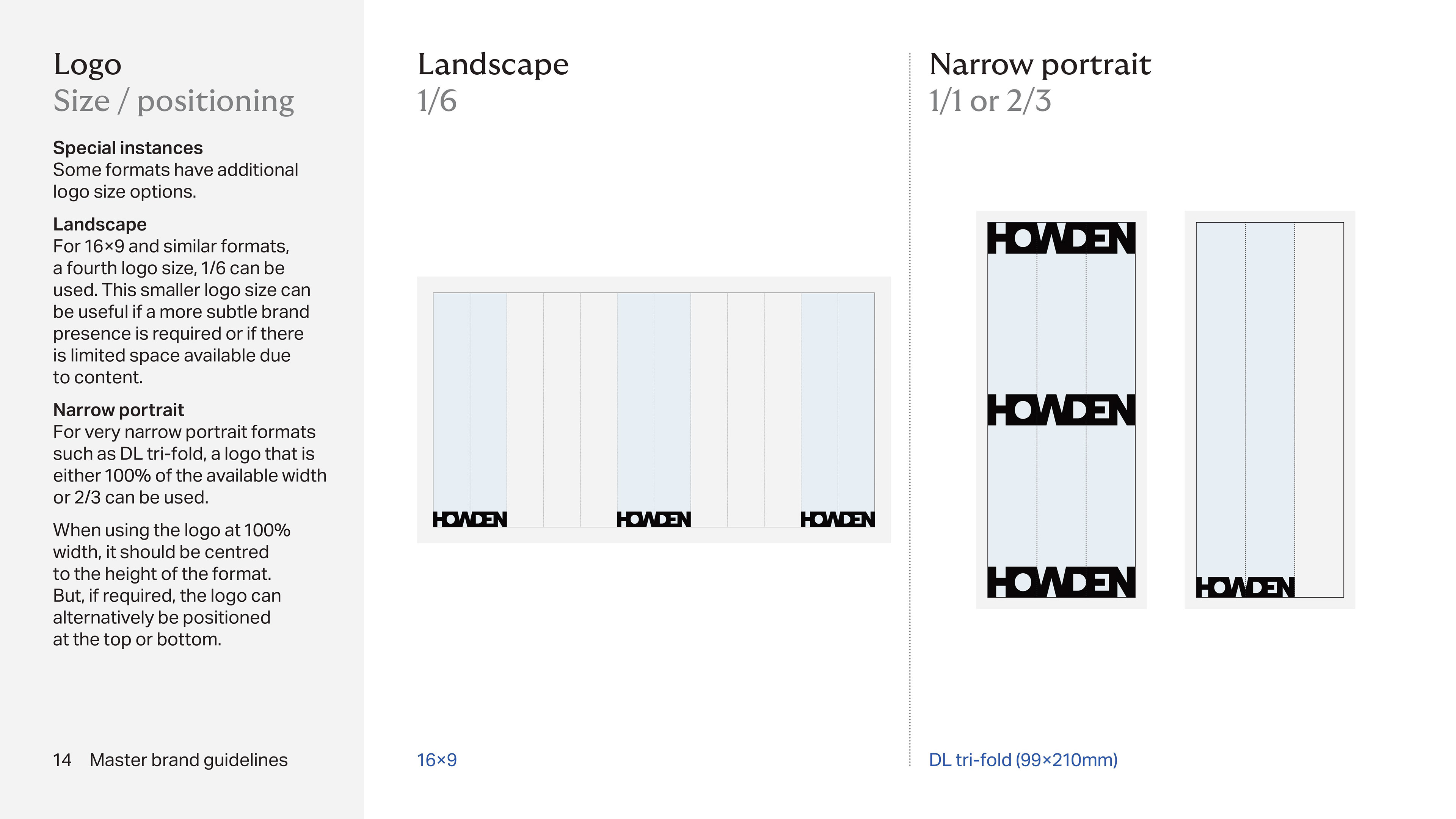The height and width of the screenshot is (819, 1456).
Task: Click the large Narrow portrait section heading
Action: pos(1040,64)
